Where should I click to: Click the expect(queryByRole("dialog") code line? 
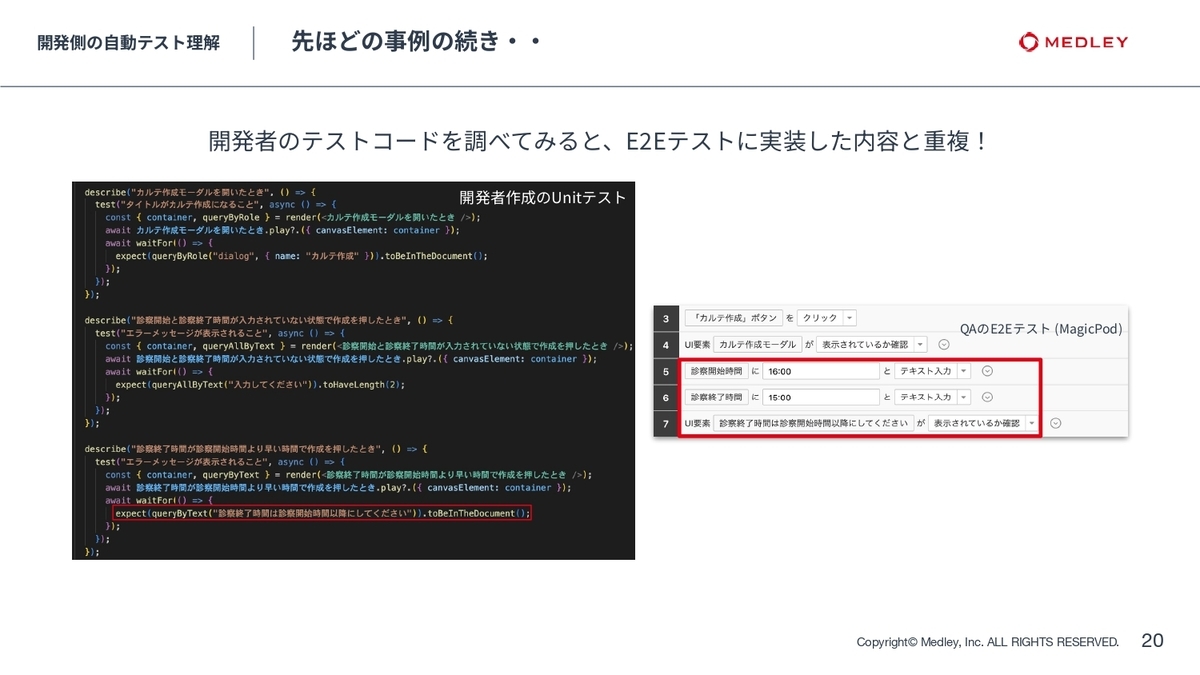click(301, 255)
